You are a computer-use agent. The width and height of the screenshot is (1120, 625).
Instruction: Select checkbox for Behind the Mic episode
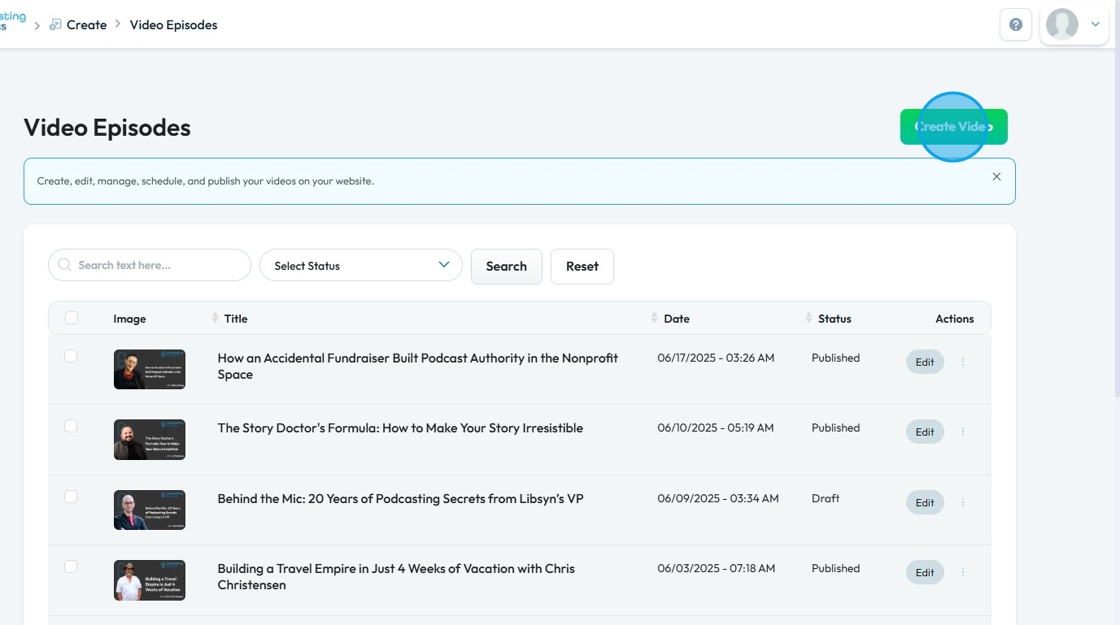coord(71,497)
